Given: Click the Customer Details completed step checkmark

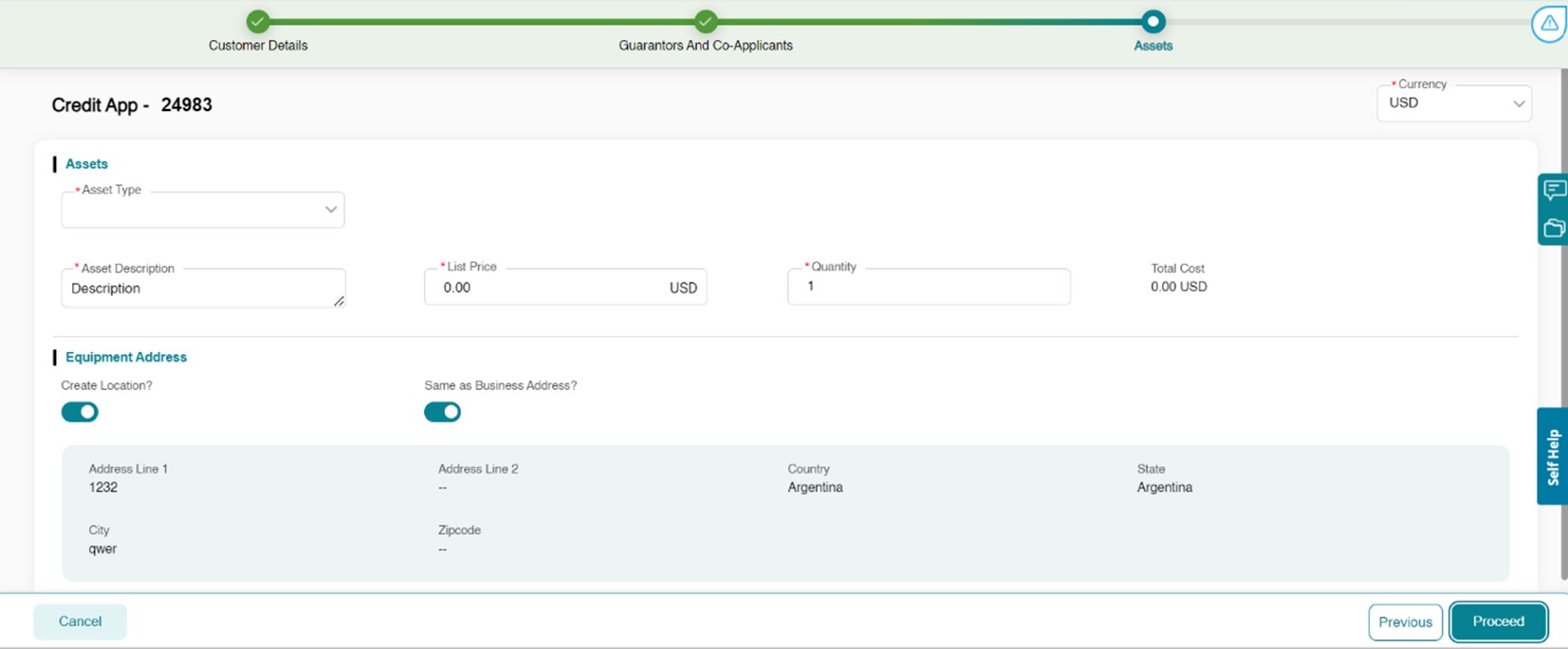Looking at the screenshot, I should tap(258, 21).
